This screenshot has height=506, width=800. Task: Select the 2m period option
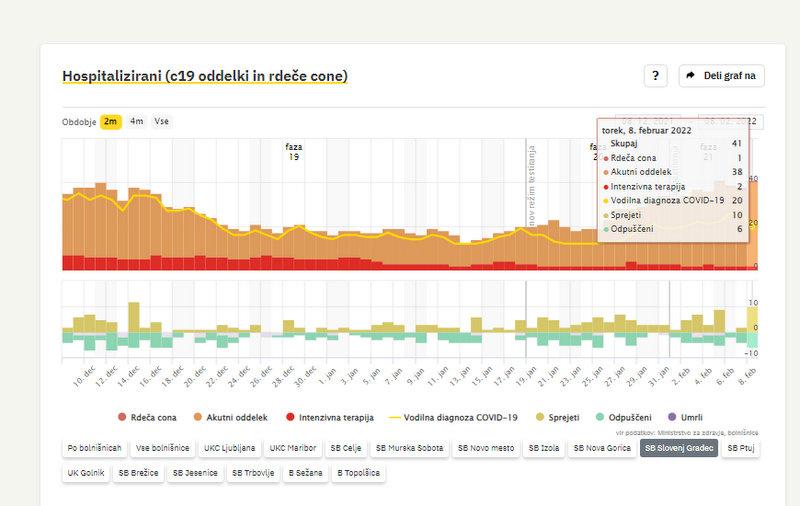pyautogui.click(x=110, y=121)
